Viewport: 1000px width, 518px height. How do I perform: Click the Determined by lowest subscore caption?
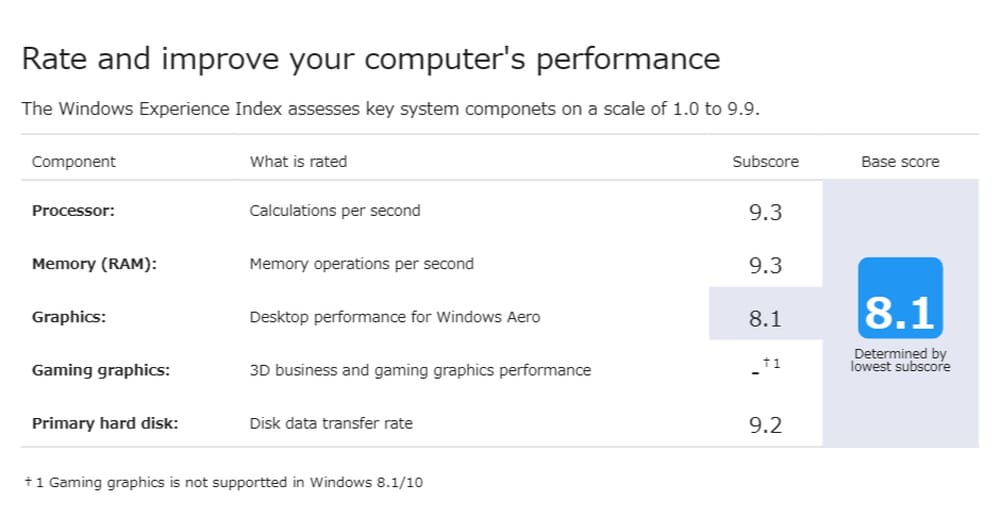coord(900,360)
